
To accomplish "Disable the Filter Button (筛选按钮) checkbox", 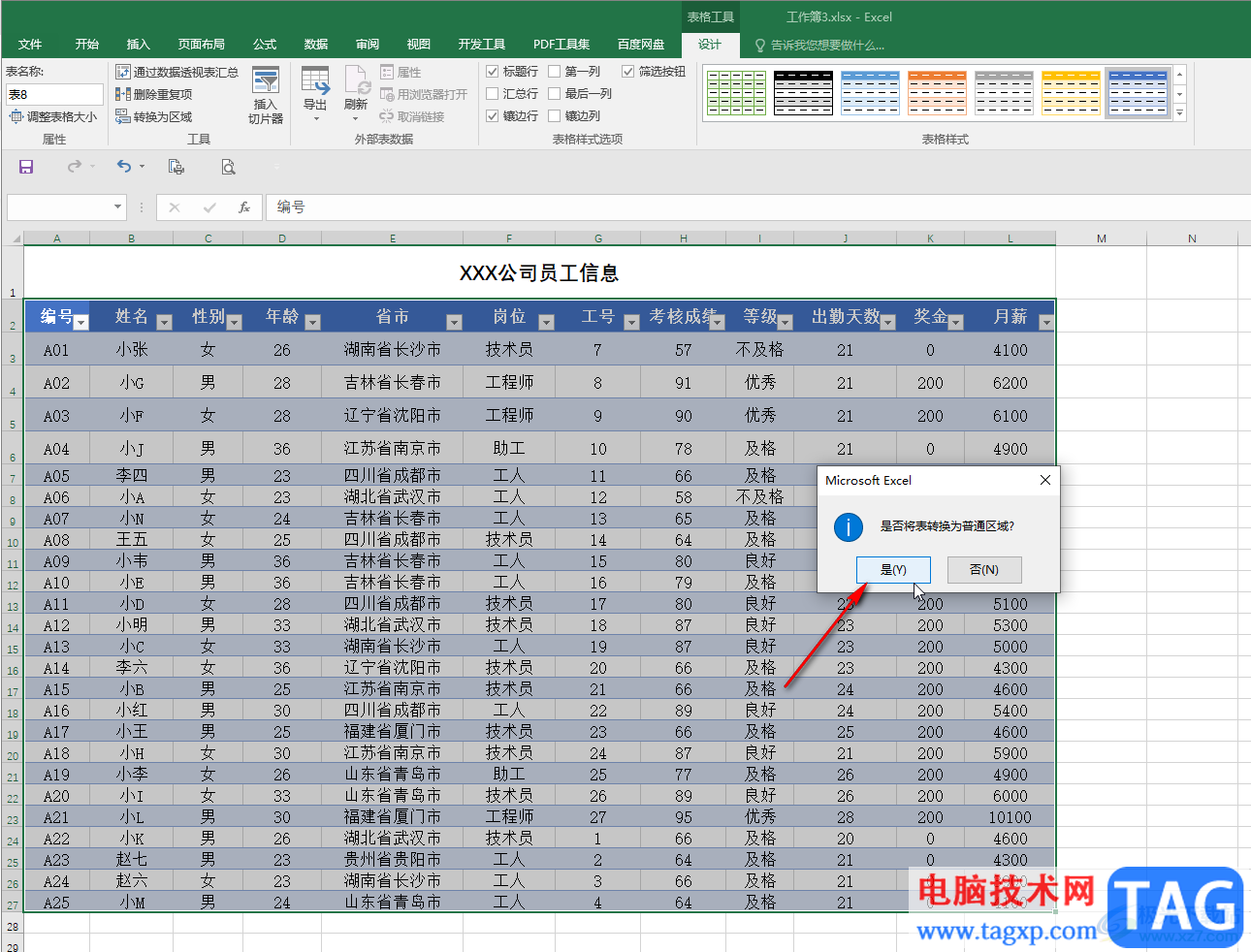I will click(x=628, y=72).
